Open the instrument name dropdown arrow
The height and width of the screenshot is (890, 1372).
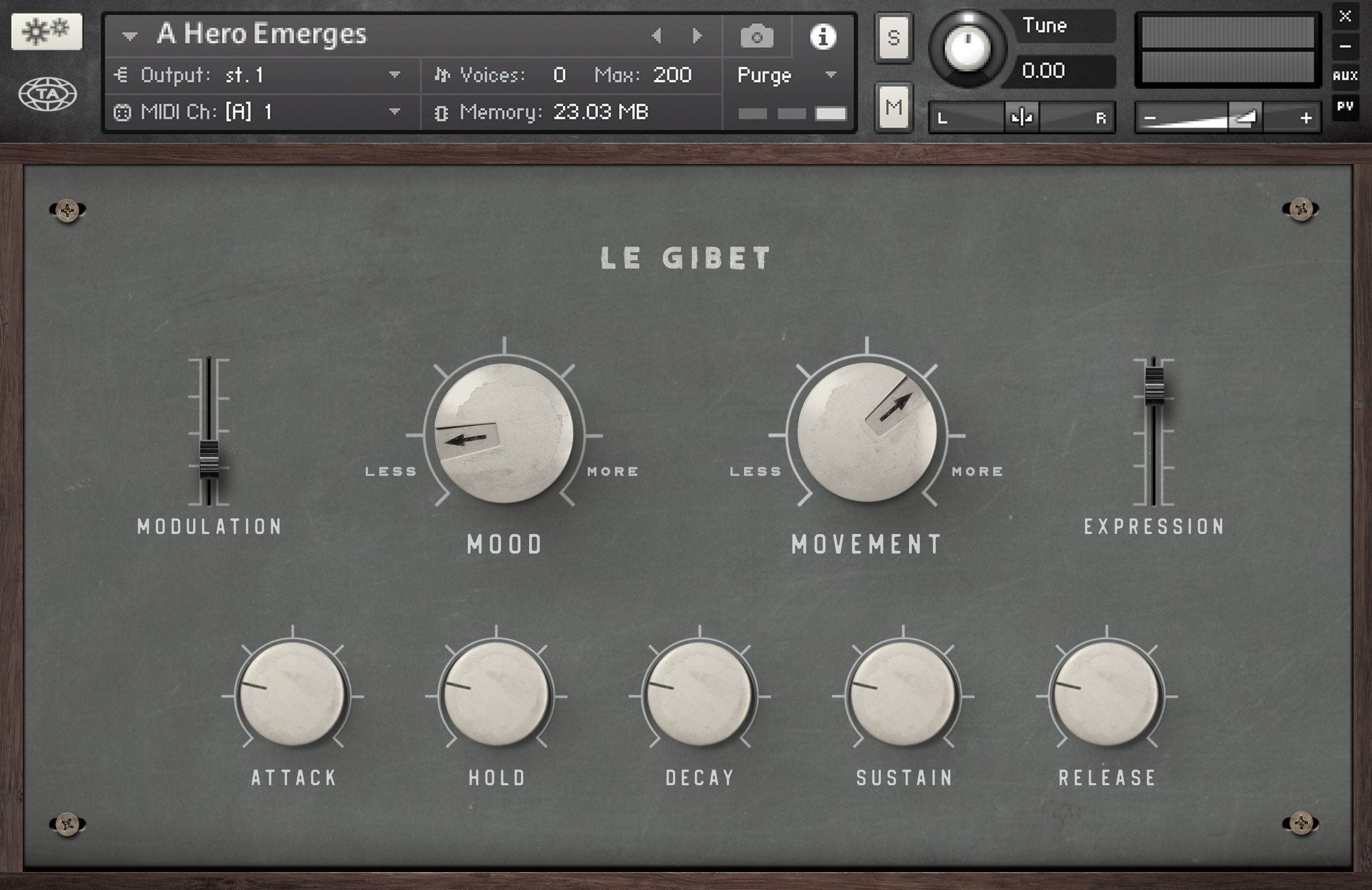tap(130, 36)
